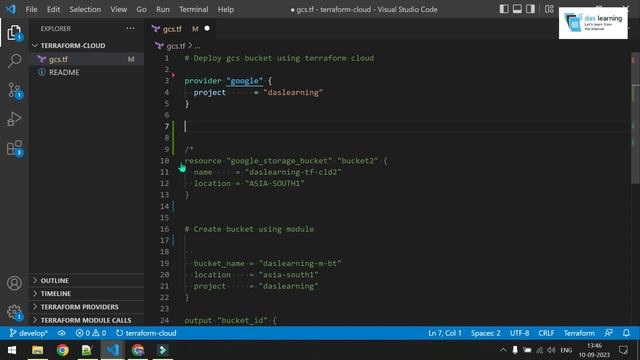Open the Edit menu

point(53,9)
